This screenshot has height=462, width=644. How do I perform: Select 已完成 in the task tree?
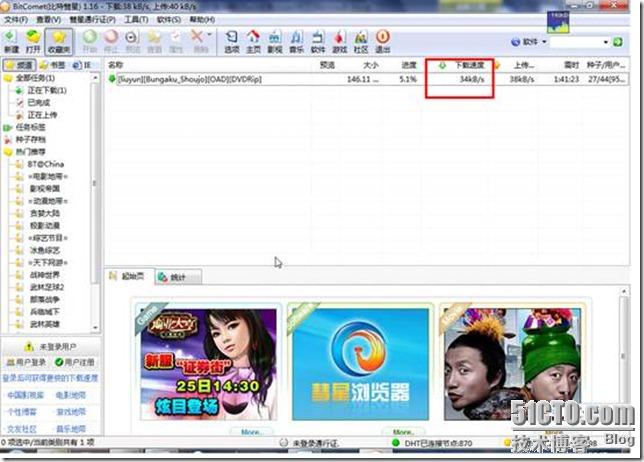pos(39,102)
